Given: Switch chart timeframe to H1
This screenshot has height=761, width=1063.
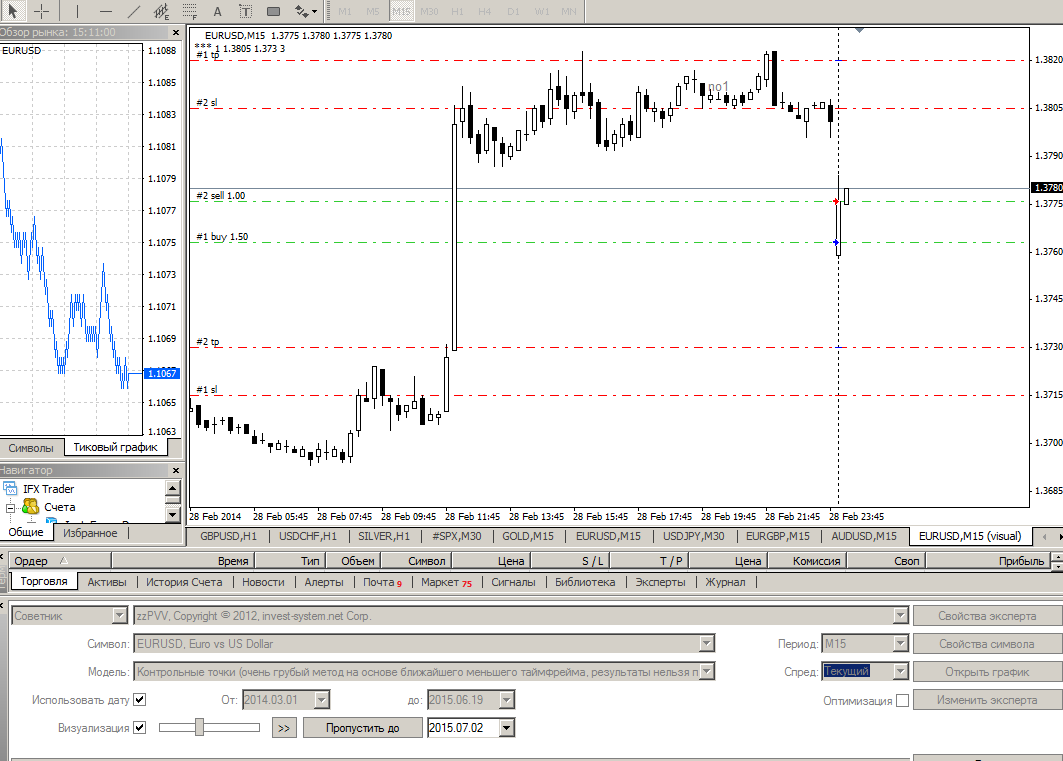Looking at the screenshot, I should coord(458,11).
